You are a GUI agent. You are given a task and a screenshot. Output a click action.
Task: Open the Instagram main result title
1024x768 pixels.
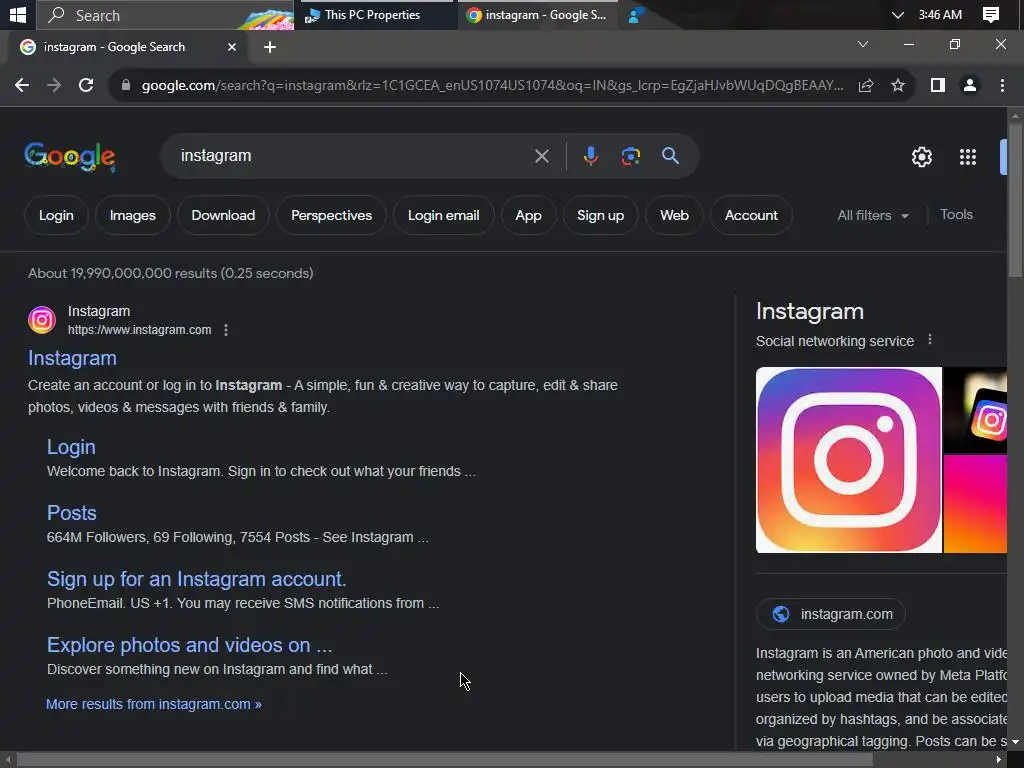pos(72,358)
